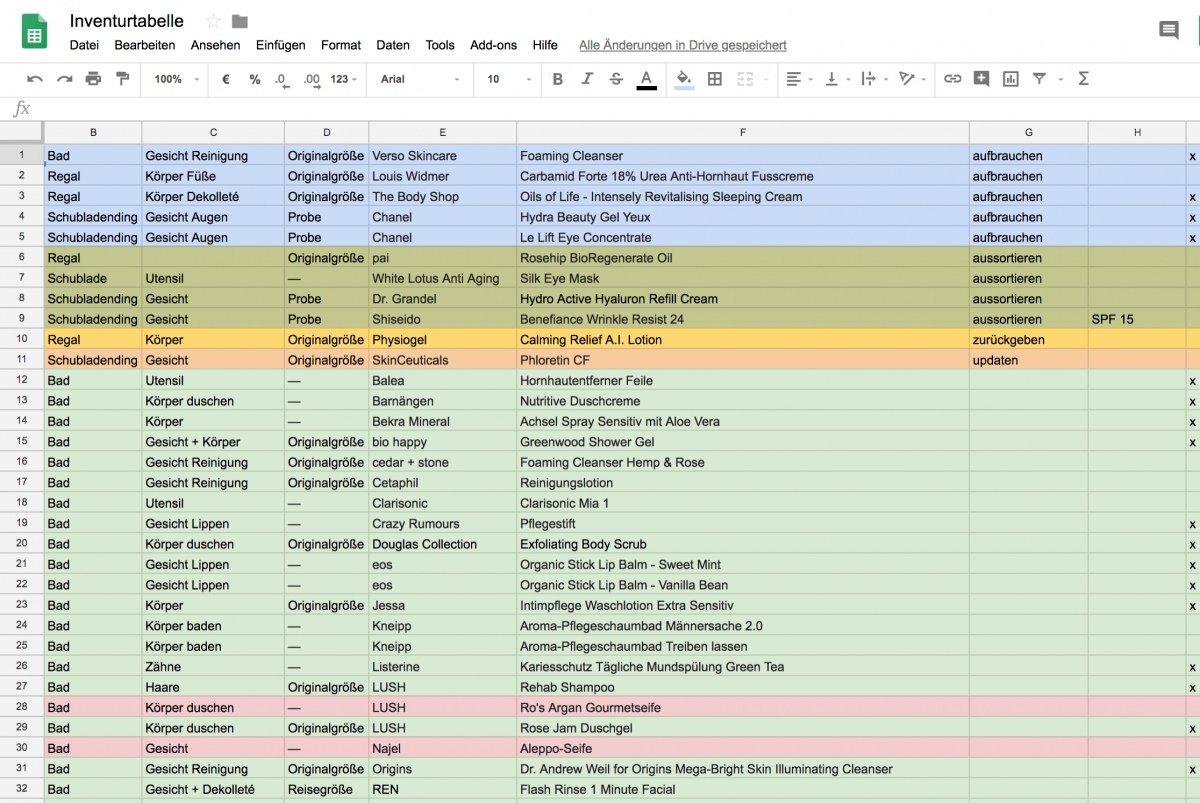Open Google Sheets home icon
Image resolution: width=1200 pixels, height=803 pixels.
click(x=34, y=32)
